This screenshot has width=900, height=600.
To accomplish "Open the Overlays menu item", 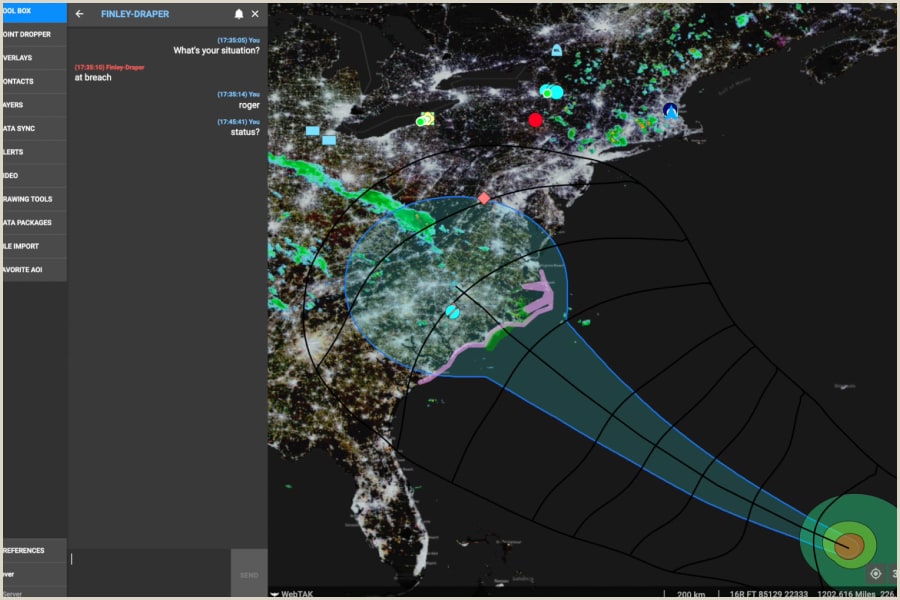I will click(20, 58).
